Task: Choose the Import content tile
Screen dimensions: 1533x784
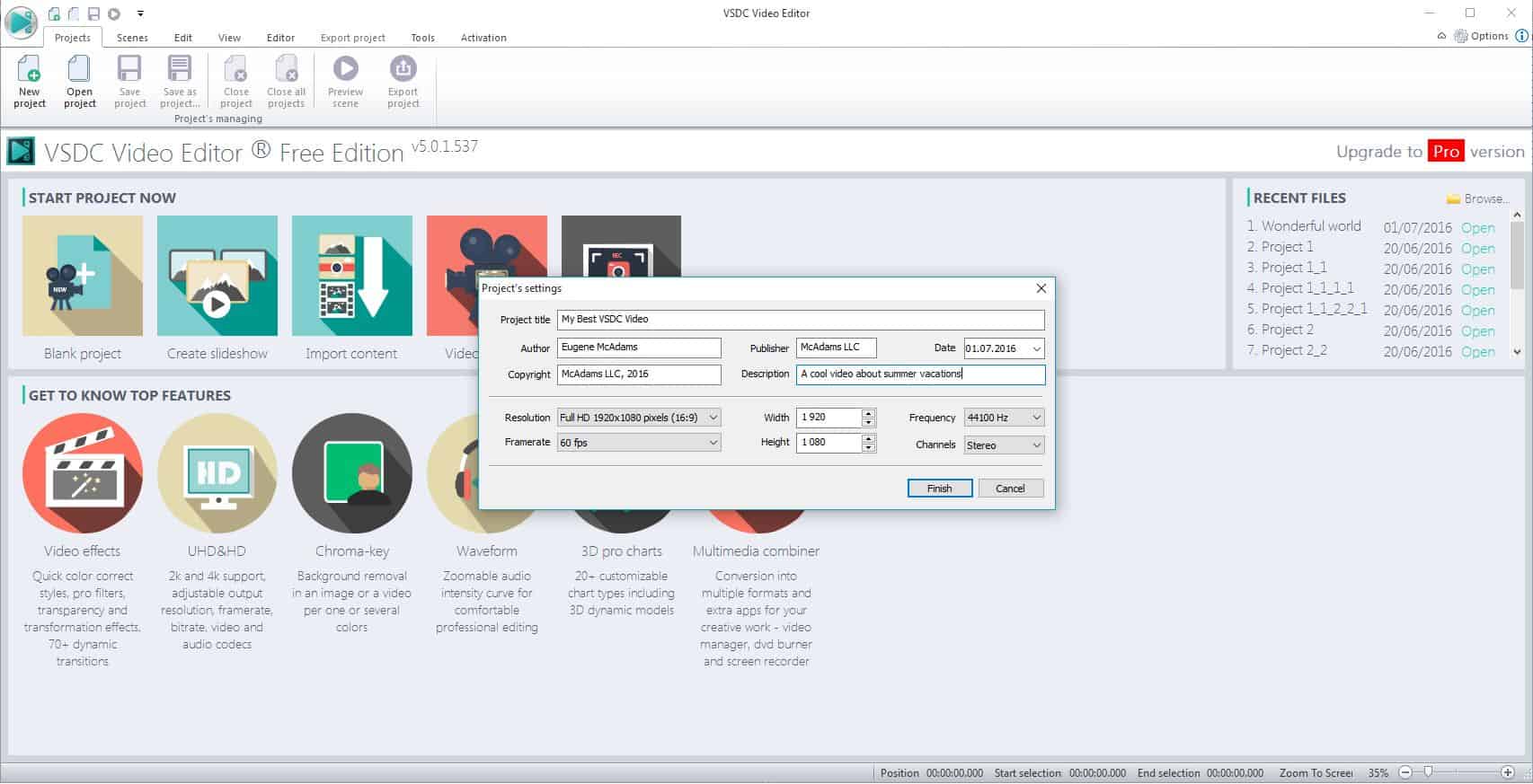Action: [x=351, y=276]
